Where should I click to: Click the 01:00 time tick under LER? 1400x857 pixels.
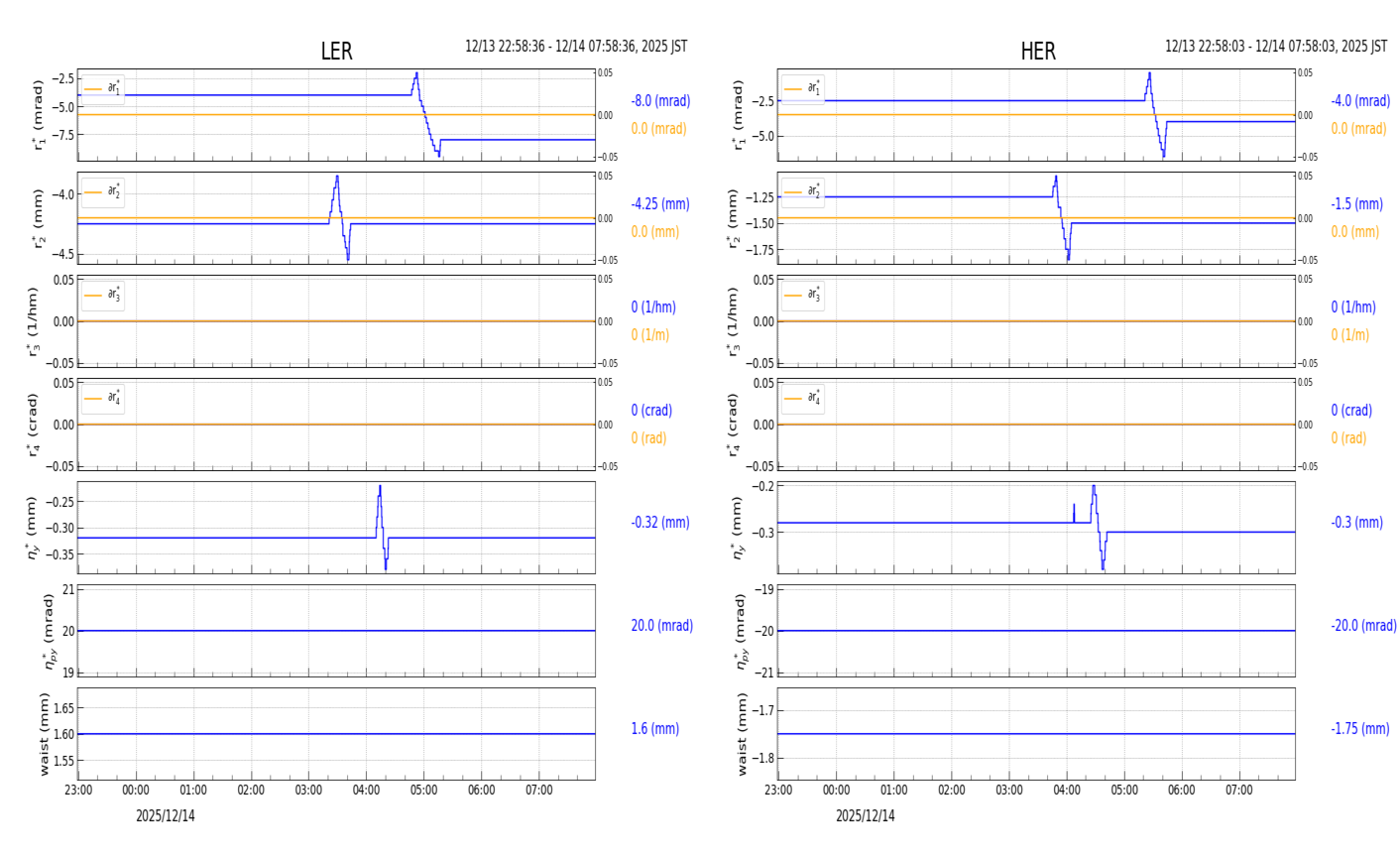[193, 791]
